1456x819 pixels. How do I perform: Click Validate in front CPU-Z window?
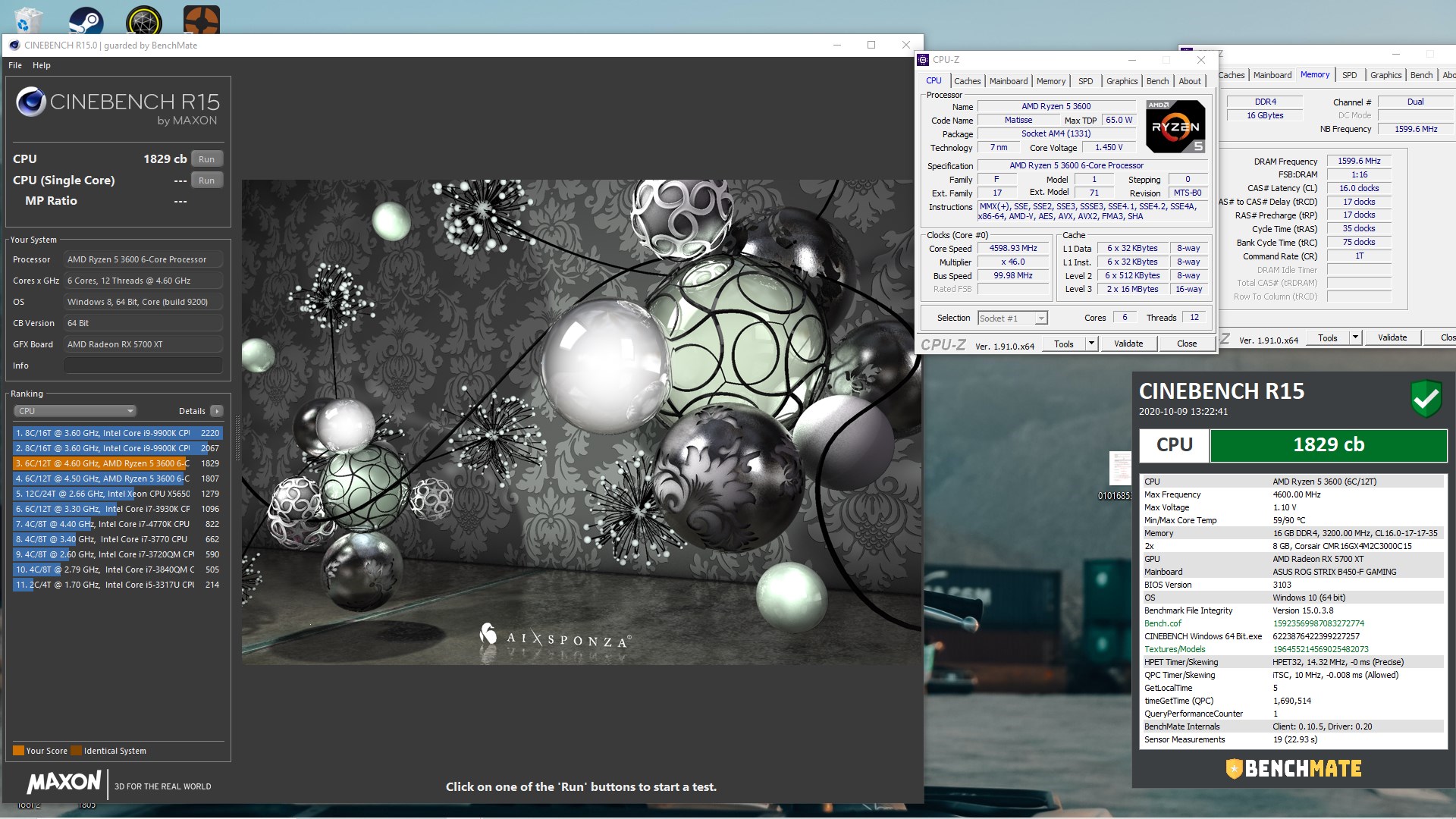coord(1128,344)
